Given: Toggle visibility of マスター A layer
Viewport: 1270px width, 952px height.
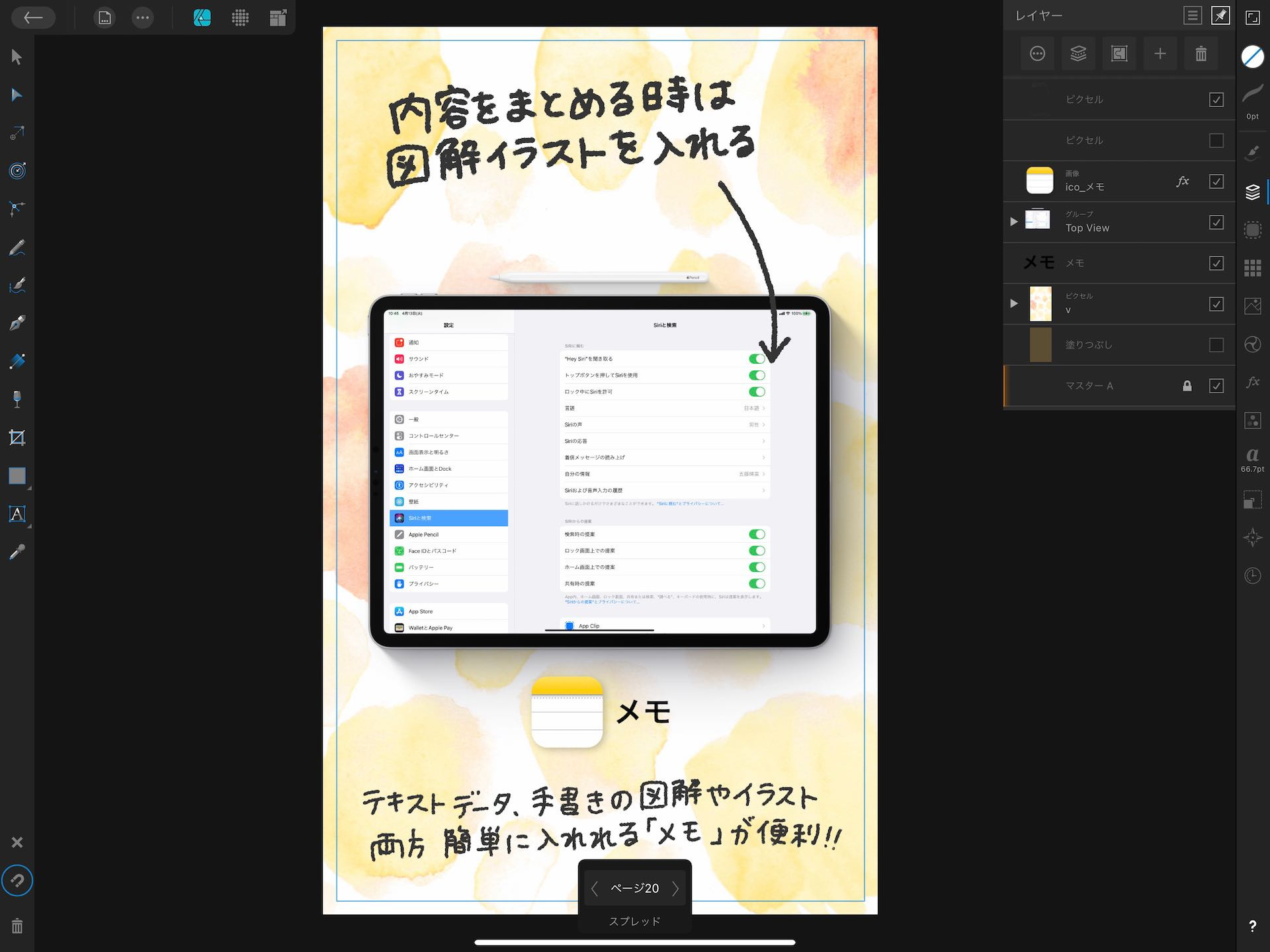Looking at the screenshot, I should [1216, 386].
